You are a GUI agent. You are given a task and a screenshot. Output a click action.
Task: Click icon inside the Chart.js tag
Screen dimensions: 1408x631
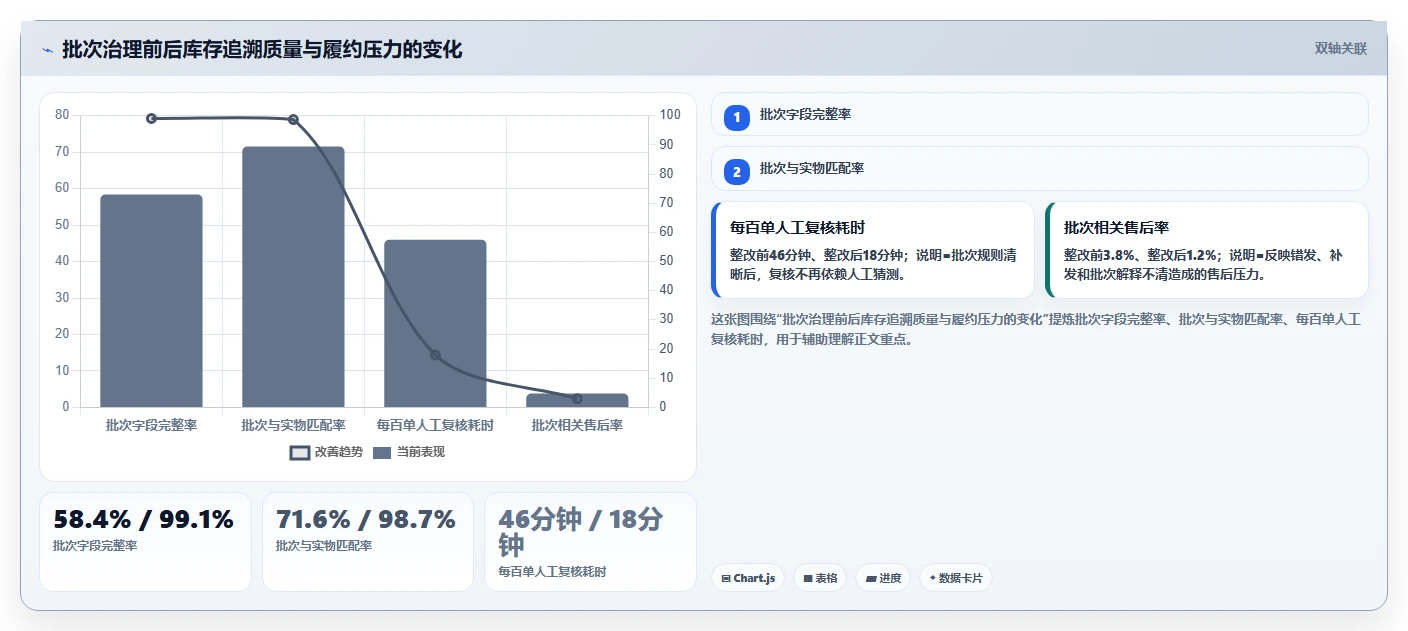(x=725, y=578)
